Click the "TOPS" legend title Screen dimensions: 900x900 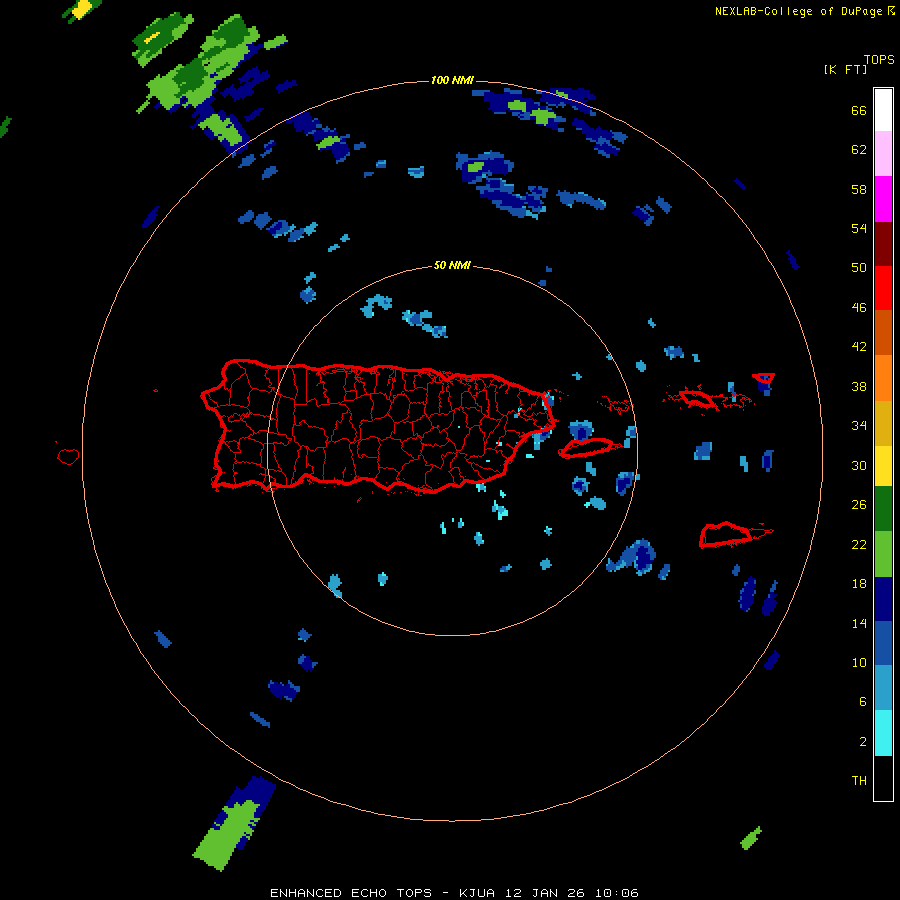(x=879, y=59)
